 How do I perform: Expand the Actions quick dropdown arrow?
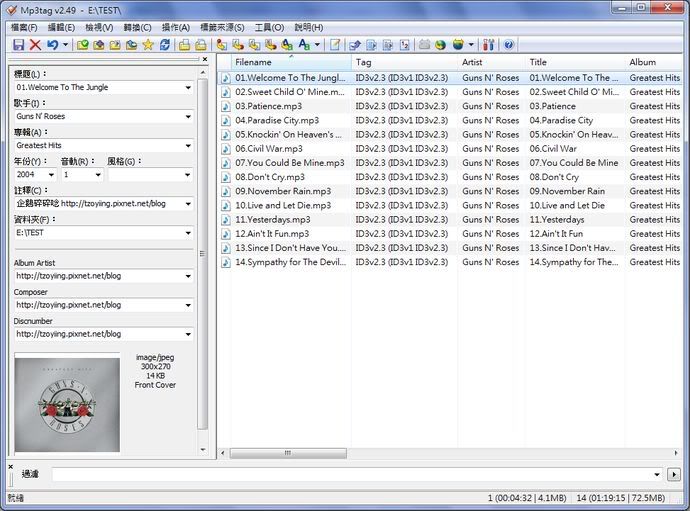pos(317,44)
